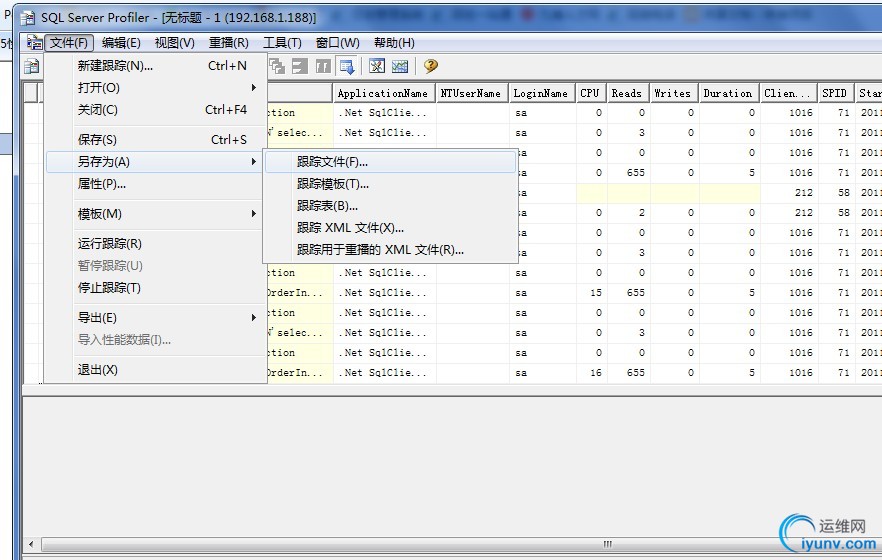The width and height of the screenshot is (882, 560).
Task: Choose 退出(X) to exit Profiler
Action: click(156, 369)
